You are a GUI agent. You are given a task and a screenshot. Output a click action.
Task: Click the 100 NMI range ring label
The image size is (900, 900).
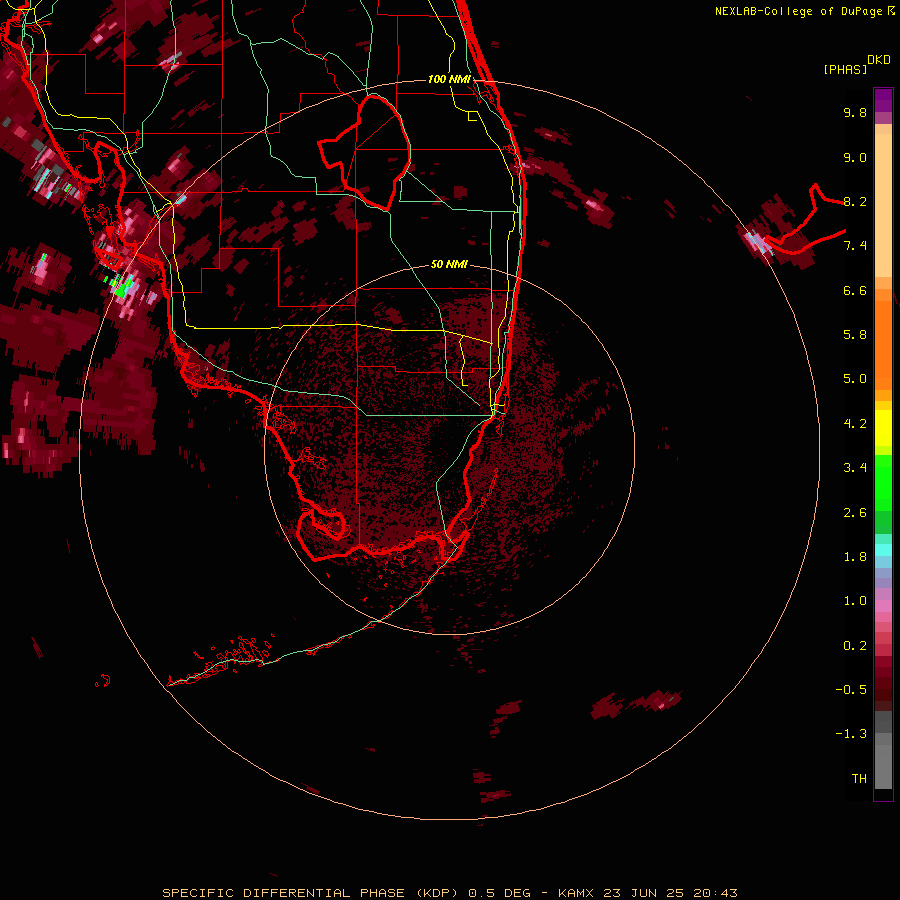click(x=449, y=79)
